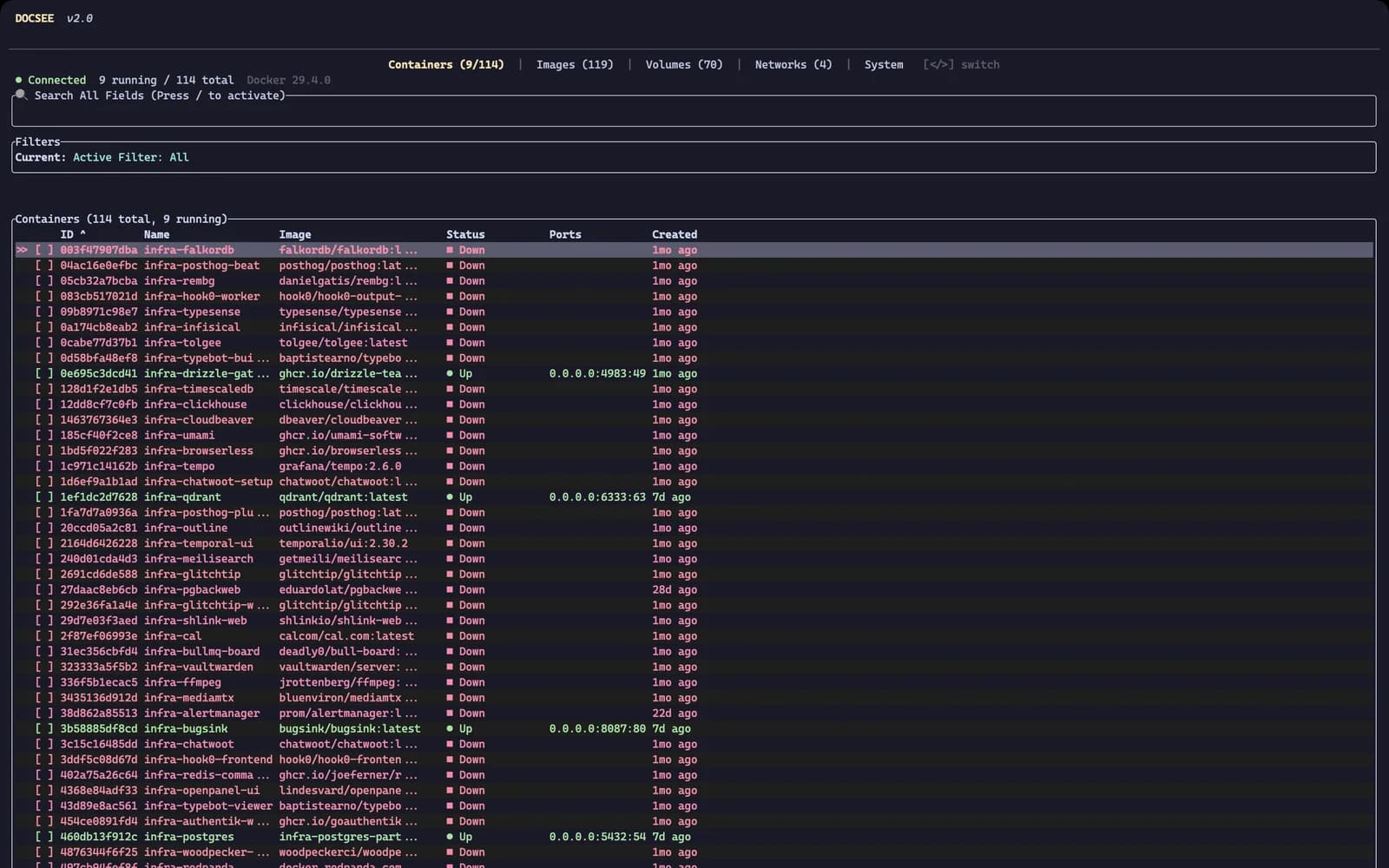Viewport: 1389px width, 868px height.
Task: Switch to the Images (119) tab
Action: coord(575,64)
